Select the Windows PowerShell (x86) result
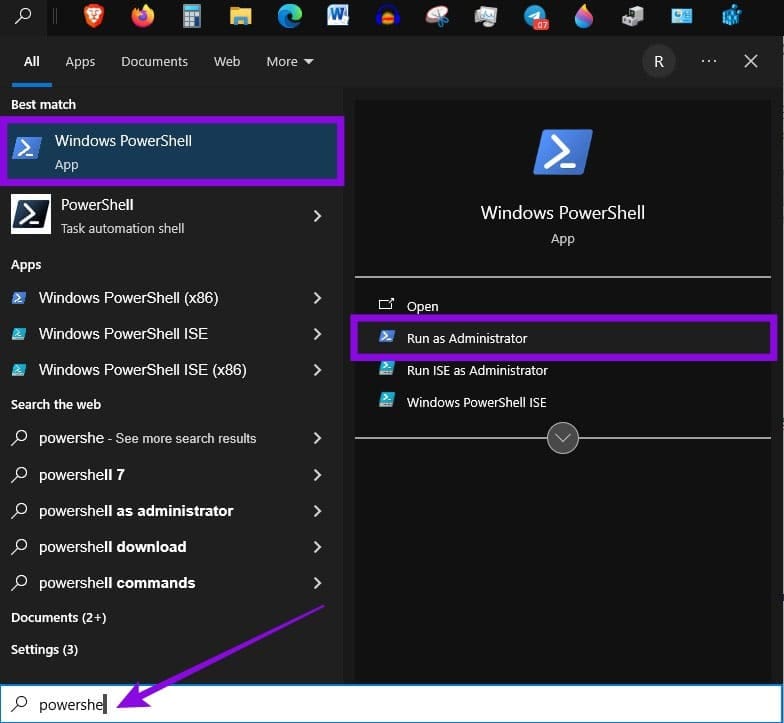The image size is (784, 723). (x=170, y=298)
